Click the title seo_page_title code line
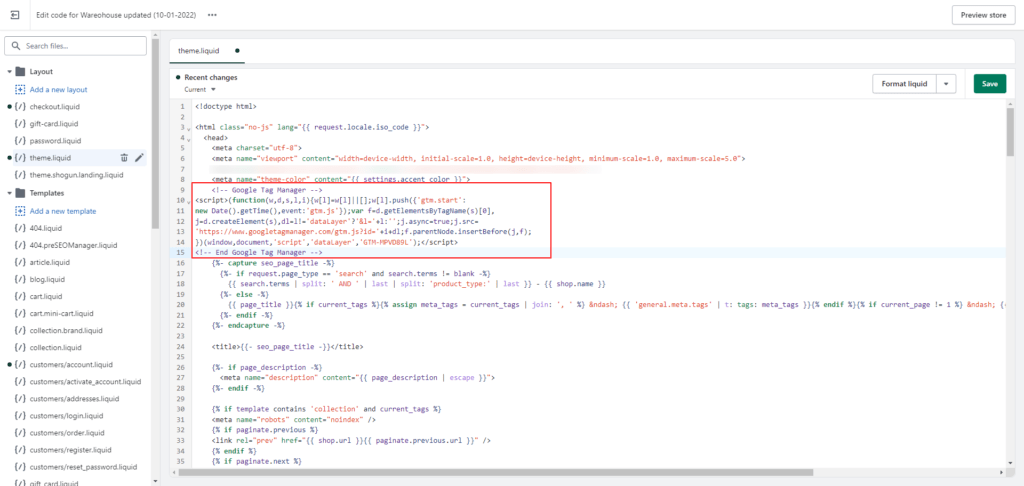 287,347
